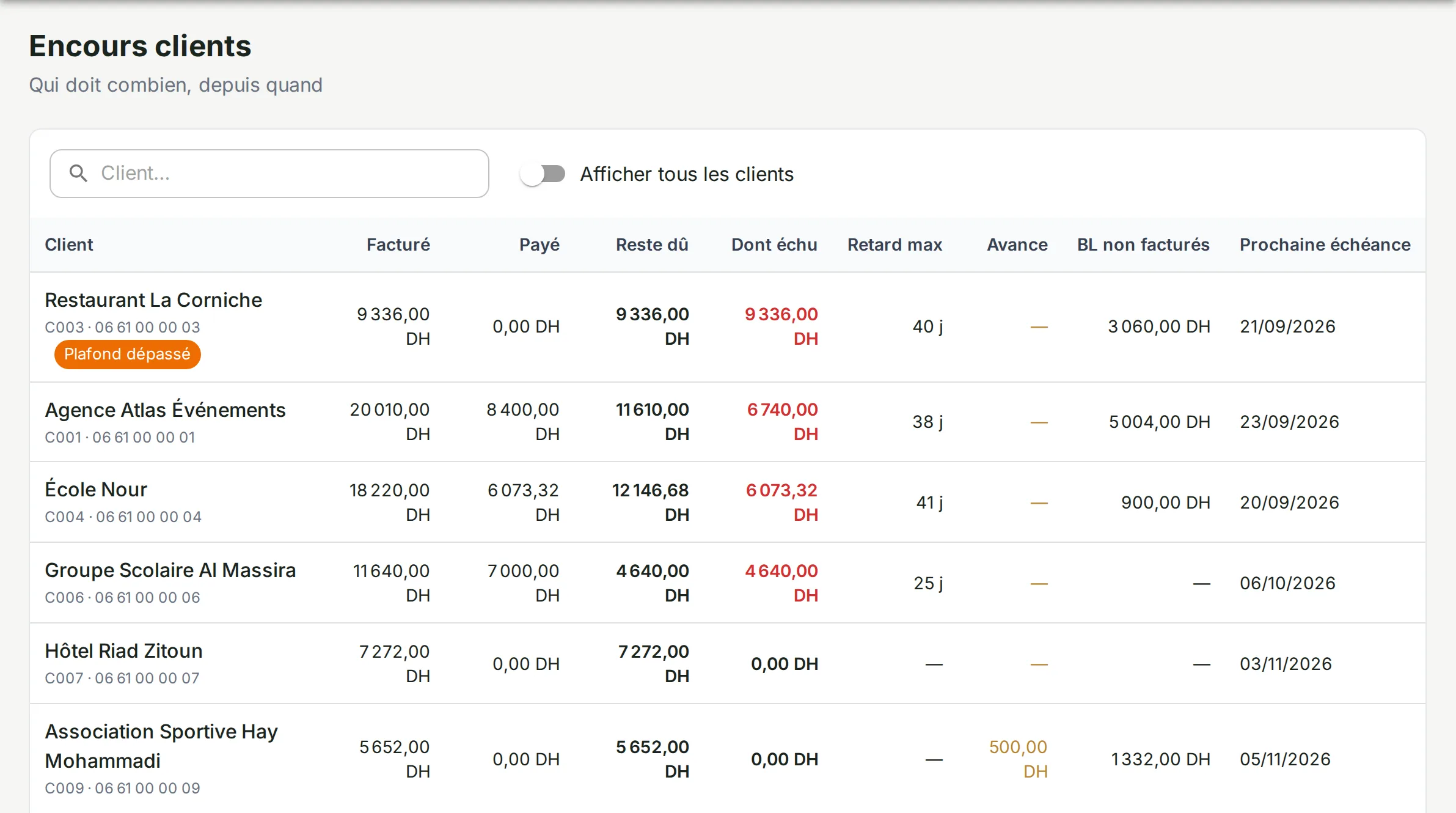This screenshot has width=1456, height=813.
Task: Click the Payé column header
Action: (x=540, y=245)
